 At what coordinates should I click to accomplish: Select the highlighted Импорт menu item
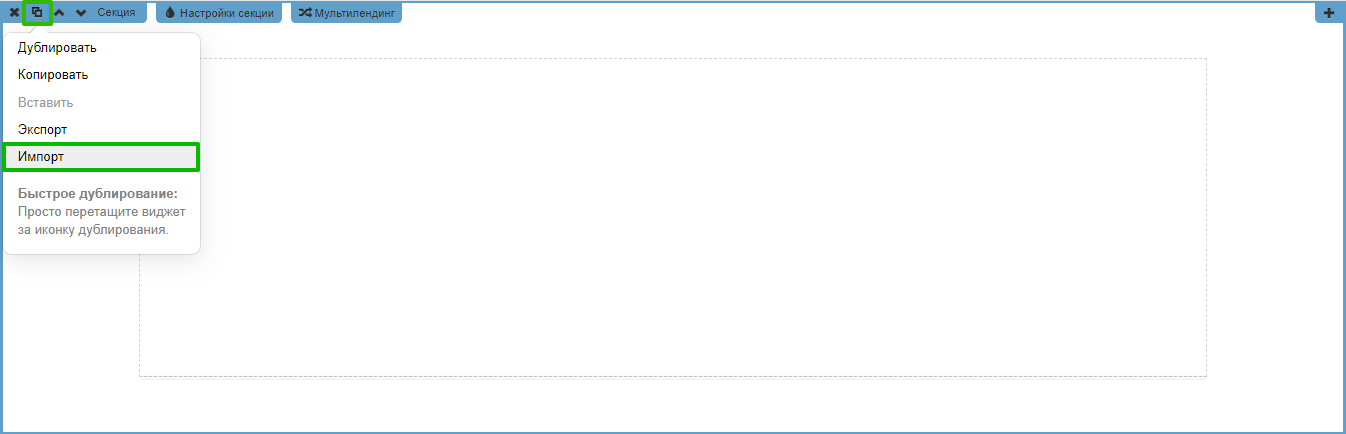(41, 157)
